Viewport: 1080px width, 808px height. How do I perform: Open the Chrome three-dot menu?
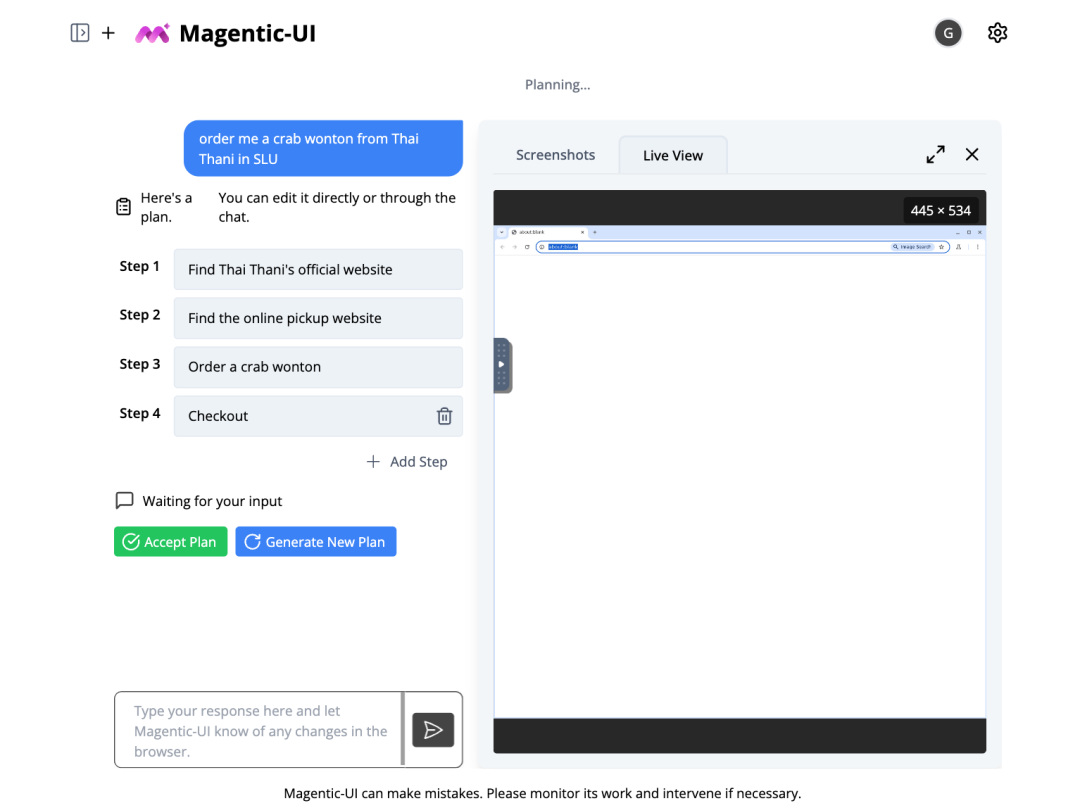click(x=977, y=246)
